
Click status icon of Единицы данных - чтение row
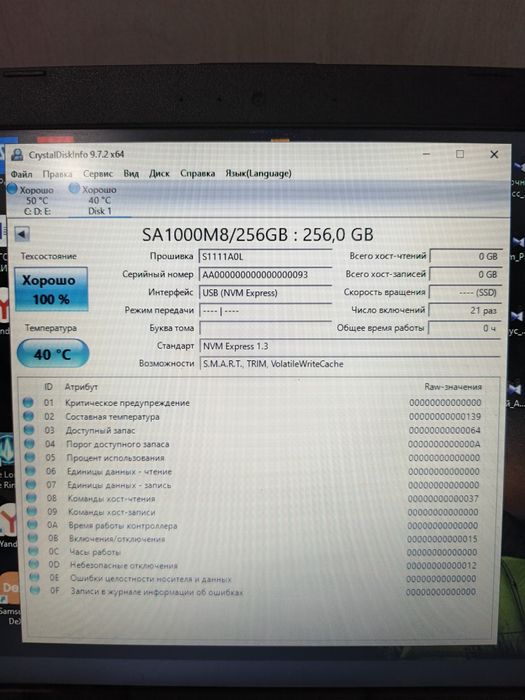(x=30, y=471)
